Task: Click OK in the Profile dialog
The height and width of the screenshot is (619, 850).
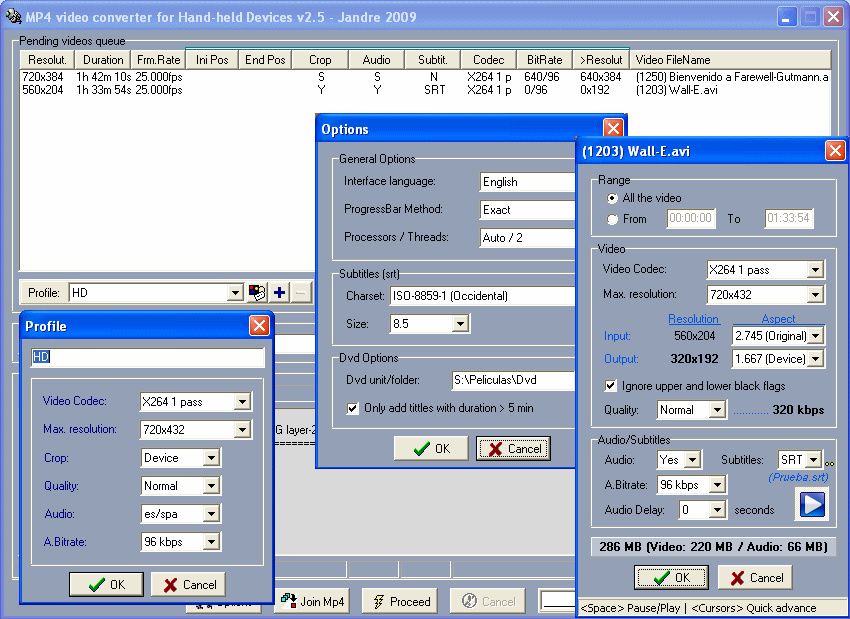Action: pyautogui.click(x=106, y=584)
